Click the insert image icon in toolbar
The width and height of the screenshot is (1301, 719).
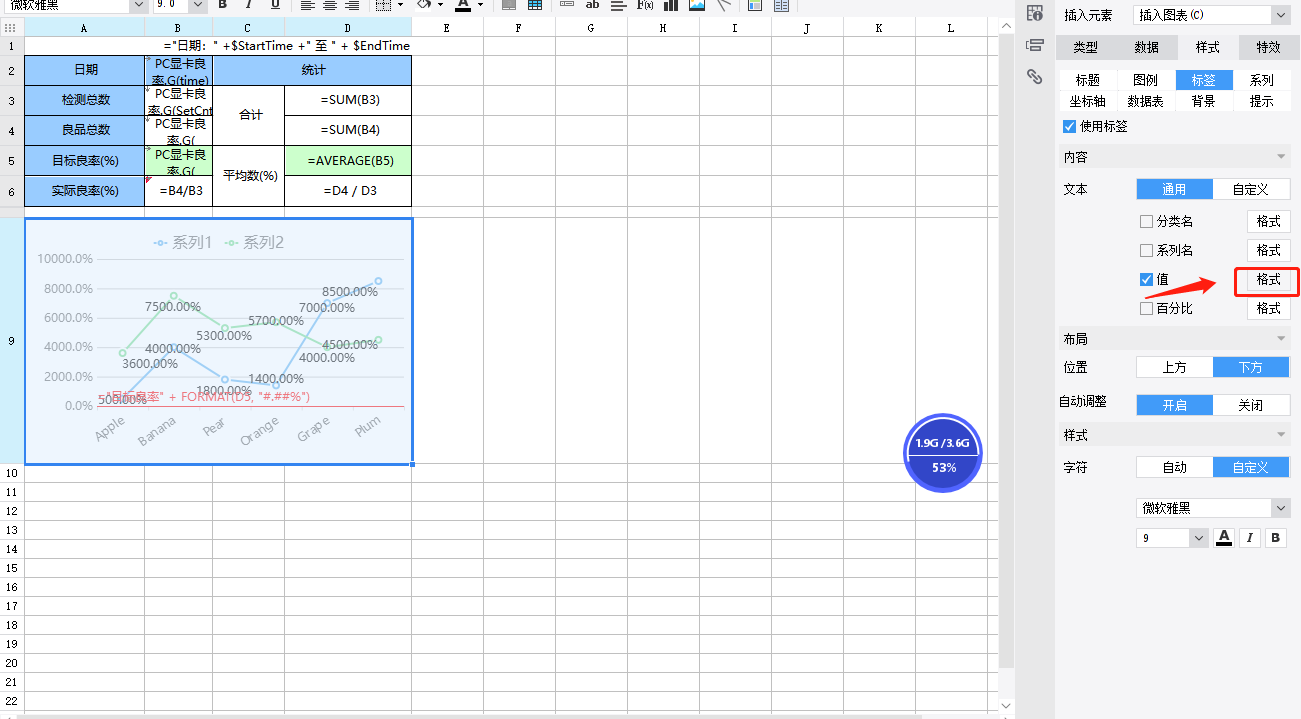tap(696, 5)
